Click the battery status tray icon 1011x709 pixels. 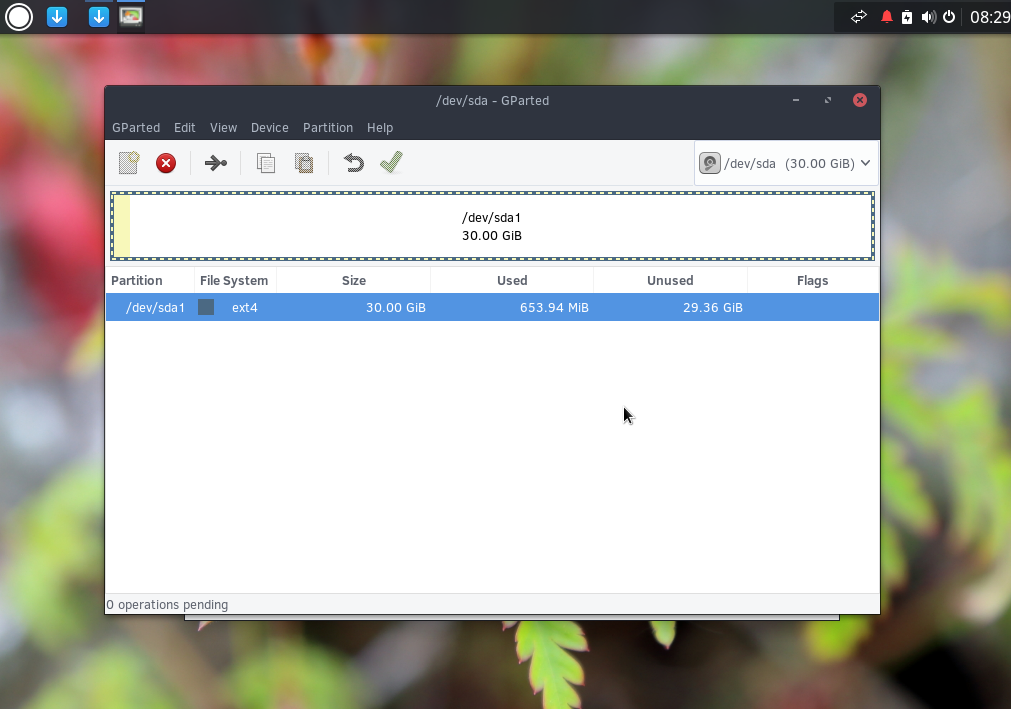[907, 17]
